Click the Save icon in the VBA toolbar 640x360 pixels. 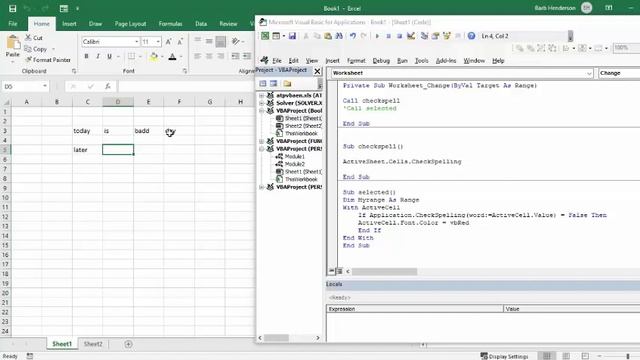(292, 36)
